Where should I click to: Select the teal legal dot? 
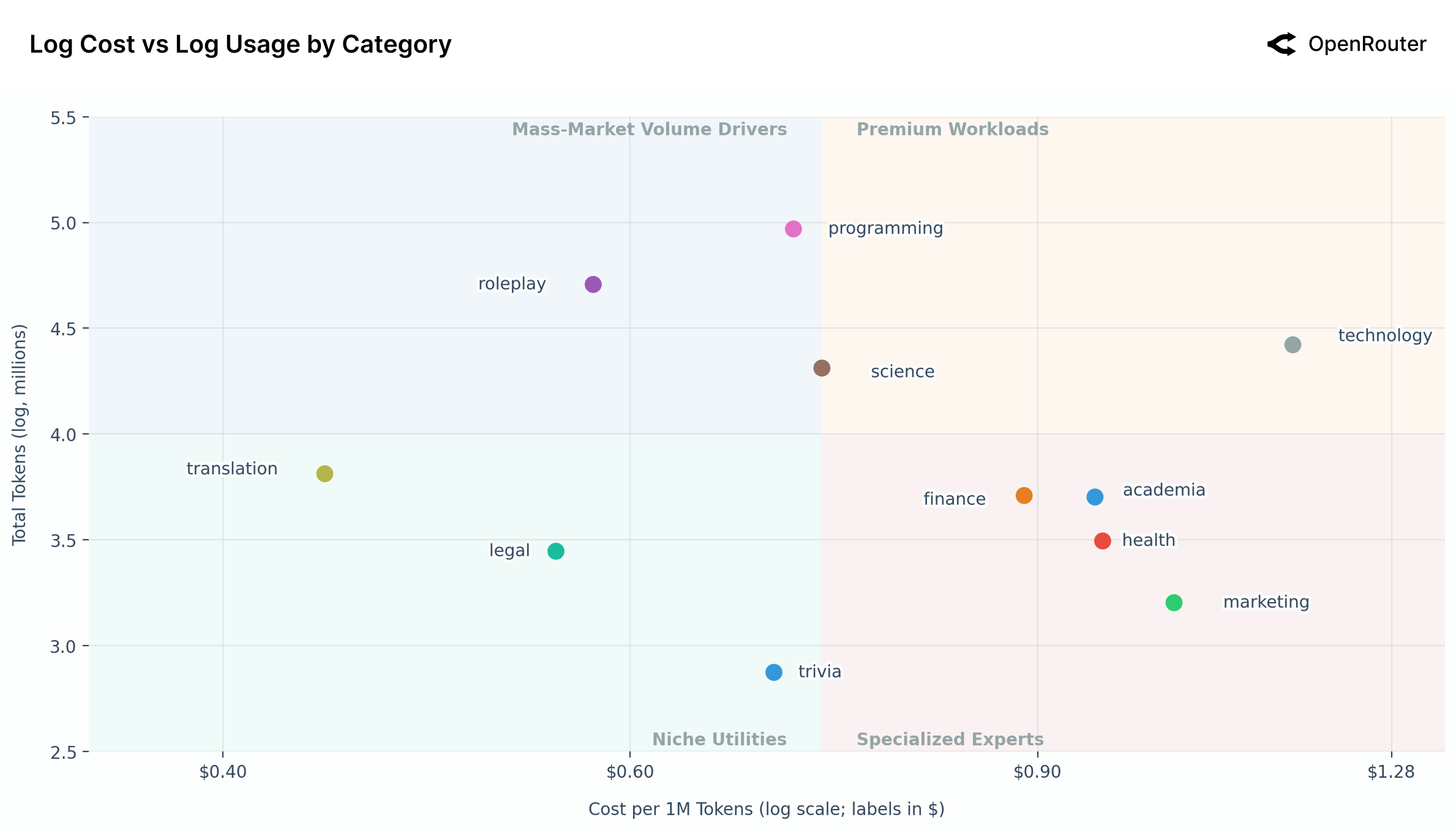[555, 551]
